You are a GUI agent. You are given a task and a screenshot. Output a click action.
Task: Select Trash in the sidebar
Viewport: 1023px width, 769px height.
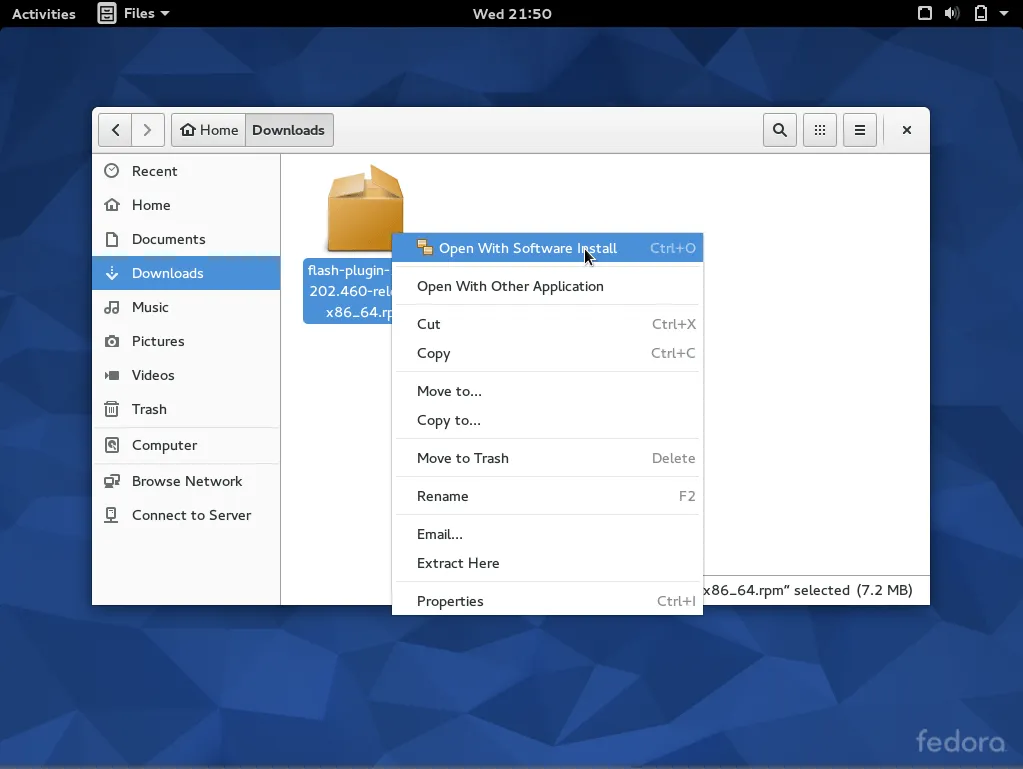click(x=149, y=409)
